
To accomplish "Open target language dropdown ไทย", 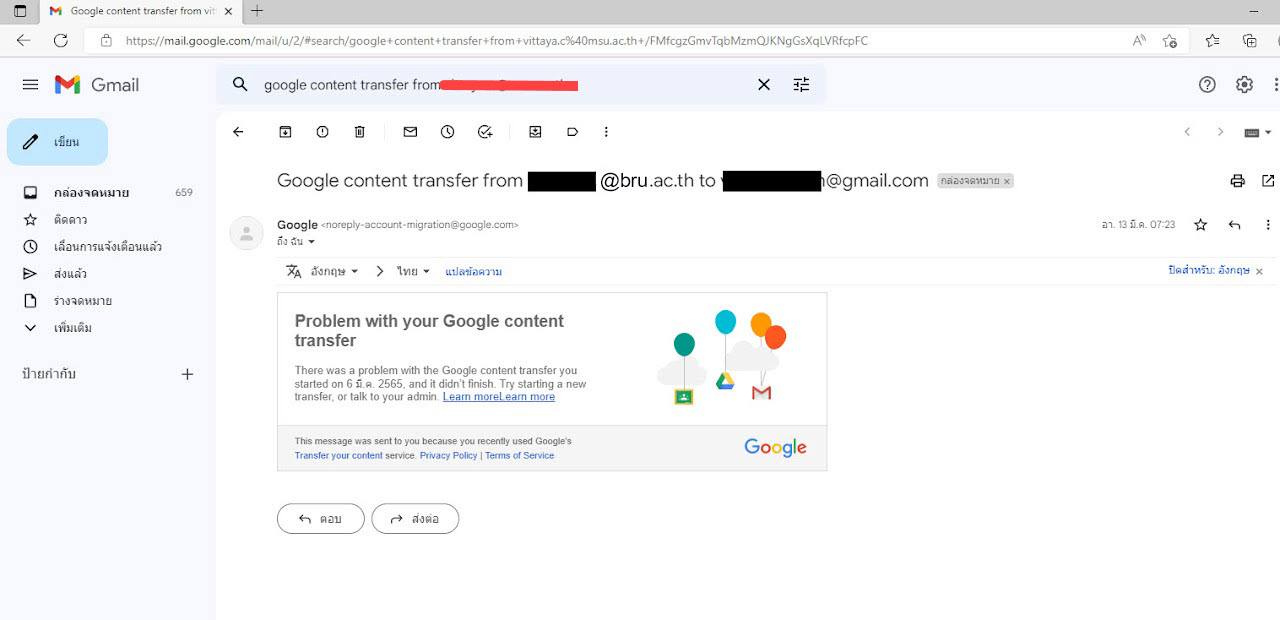I will [x=413, y=271].
